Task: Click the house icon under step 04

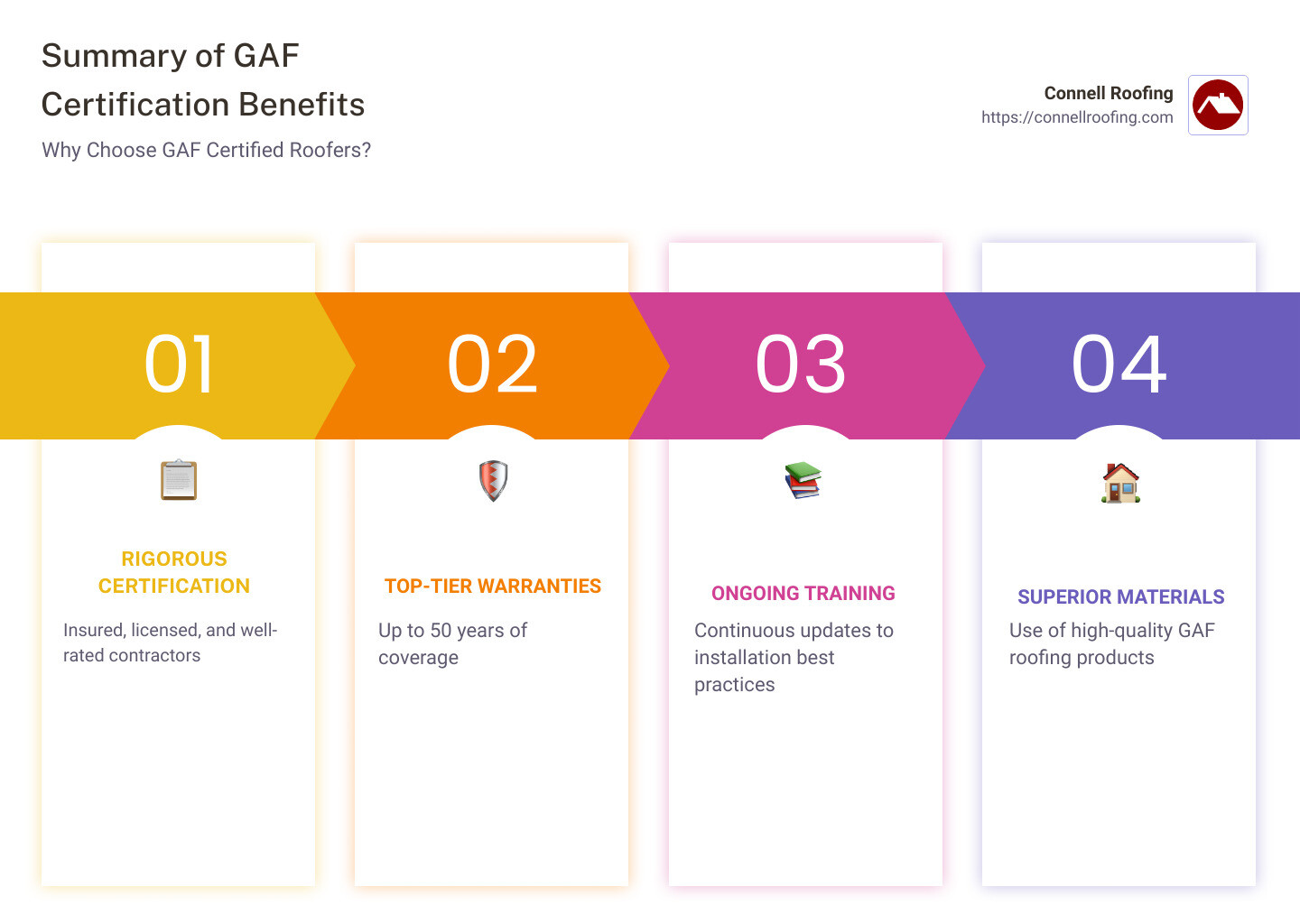Action: pos(1120,483)
